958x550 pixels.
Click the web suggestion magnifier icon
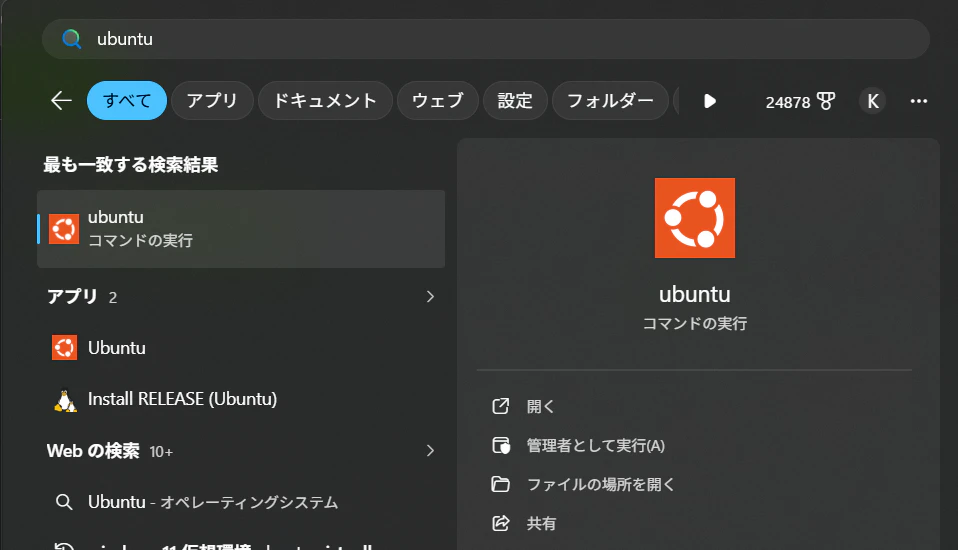pos(64,502)
